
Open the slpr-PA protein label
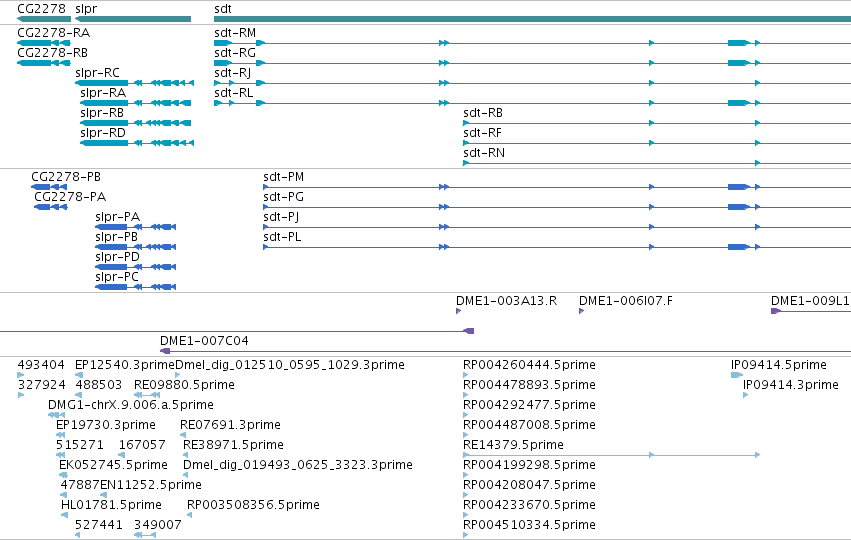(117, 218)
